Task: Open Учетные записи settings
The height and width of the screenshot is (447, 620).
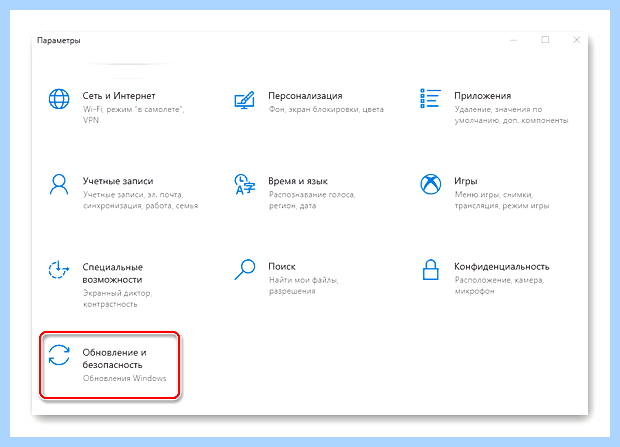Action: pyautogui.click(x=118, y=181)
